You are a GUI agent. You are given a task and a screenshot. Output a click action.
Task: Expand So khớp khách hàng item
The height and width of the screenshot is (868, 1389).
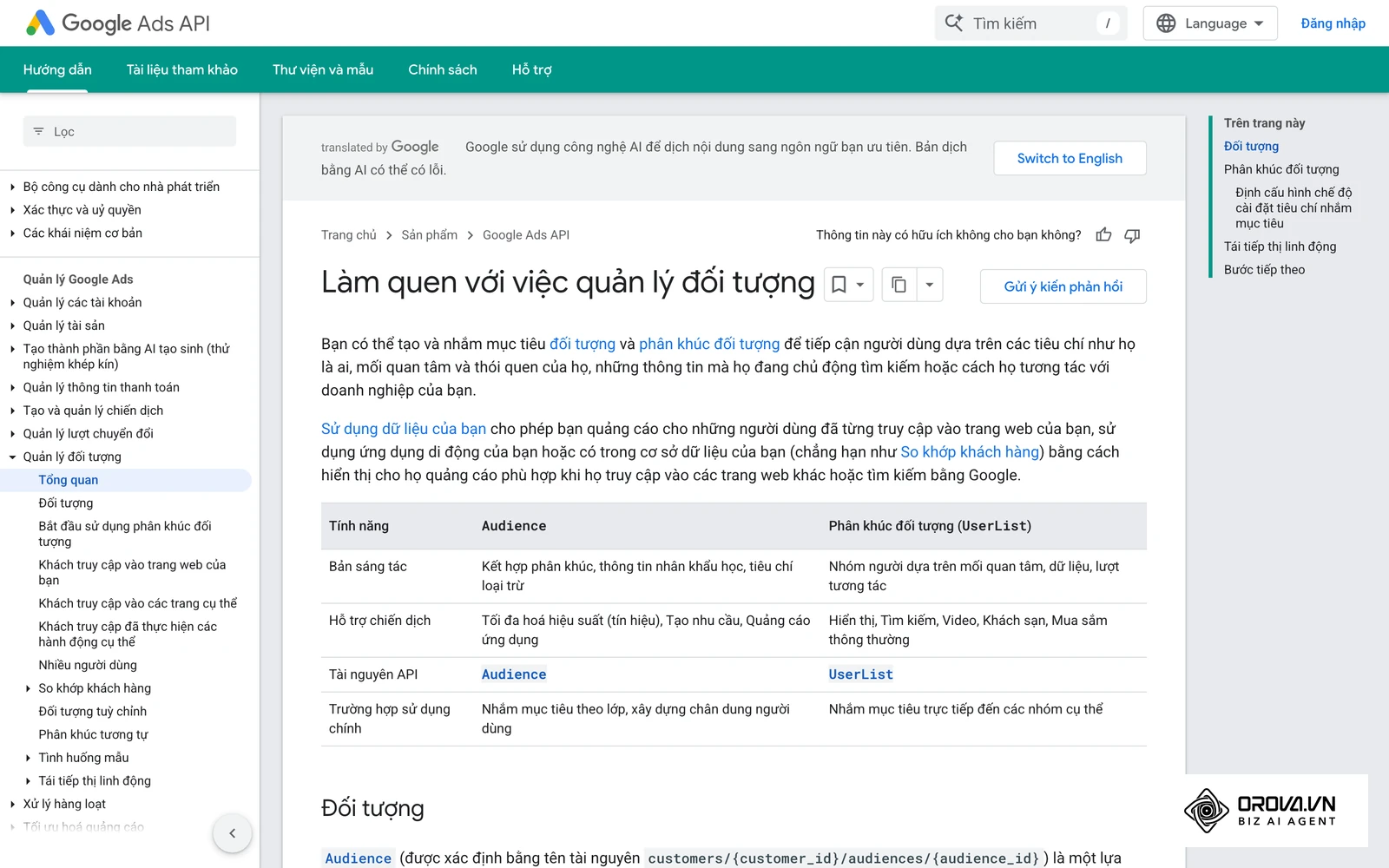click(28, 688)
